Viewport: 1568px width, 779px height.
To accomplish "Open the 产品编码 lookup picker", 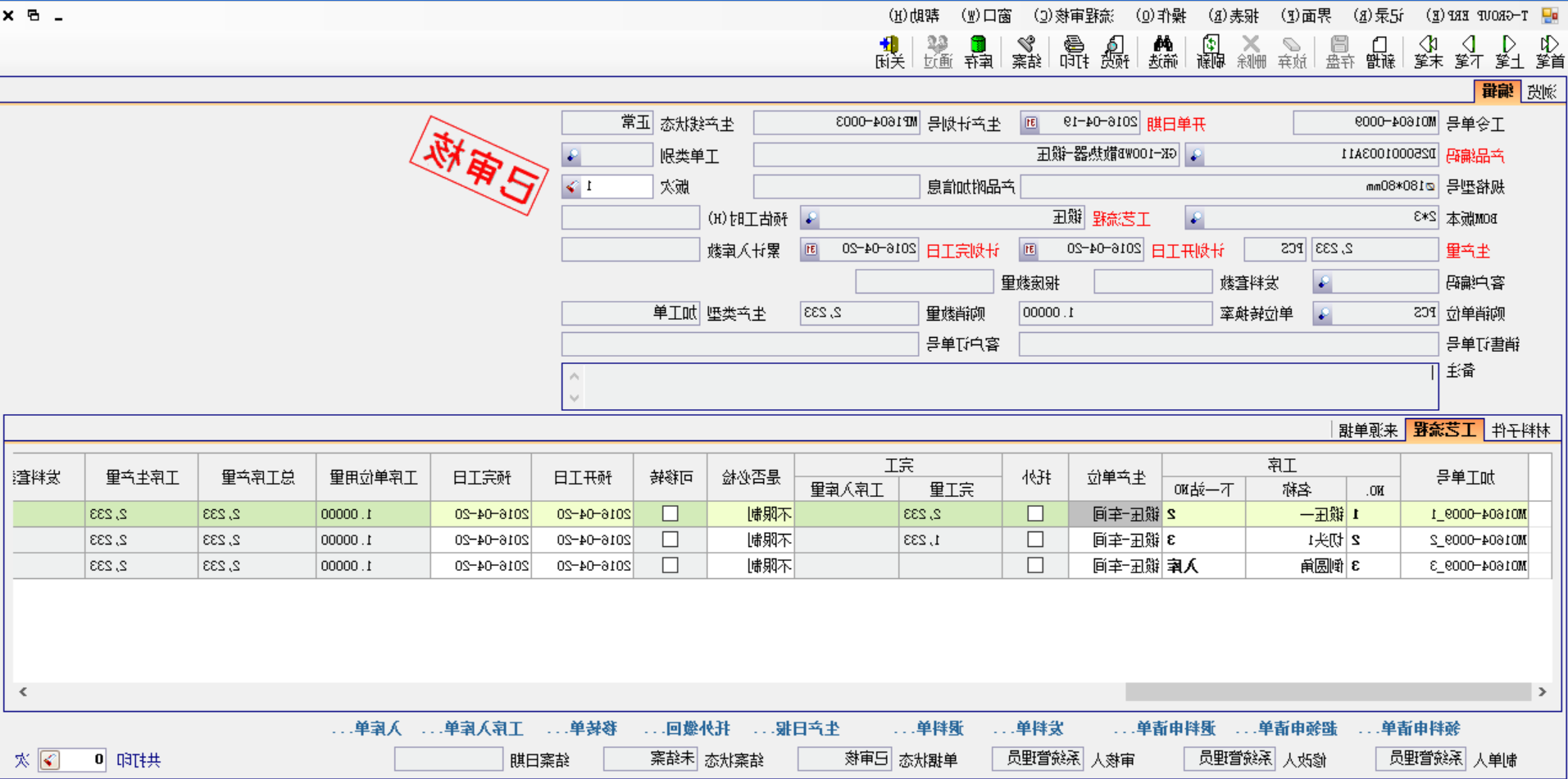I will coord(1194,154).
